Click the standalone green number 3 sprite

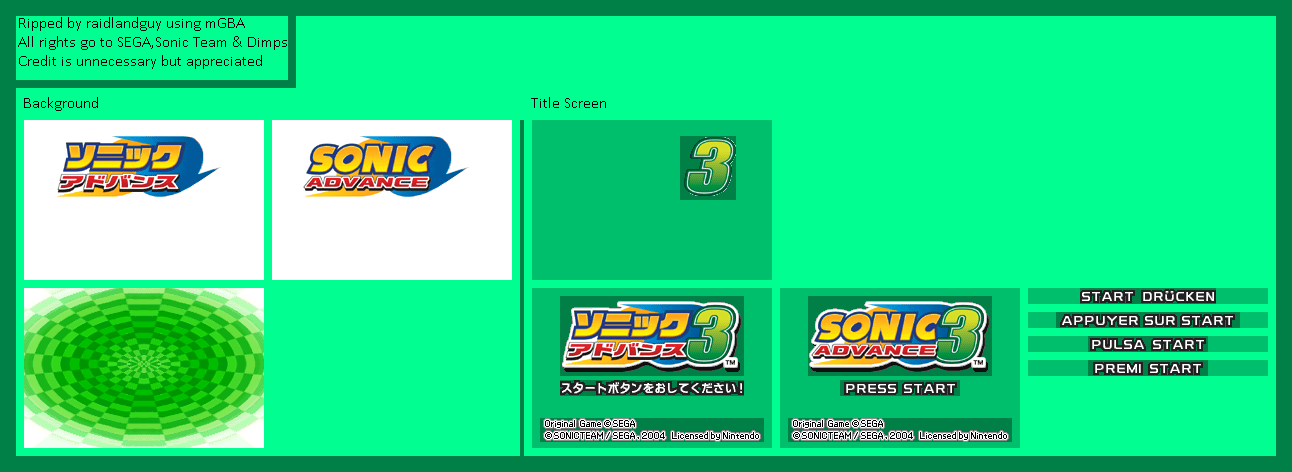pyautogui.click(x=708, y=168)
